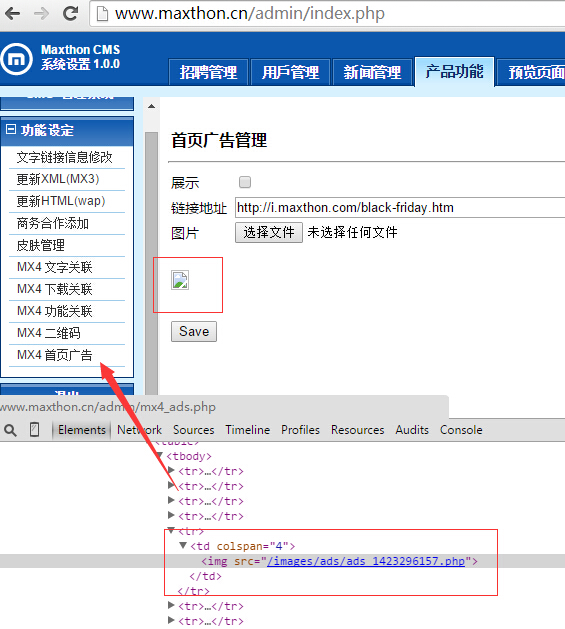Click the 首页广告管理 heading
The height and width of the screenshot is (629, 565).
tap(219, 140)
